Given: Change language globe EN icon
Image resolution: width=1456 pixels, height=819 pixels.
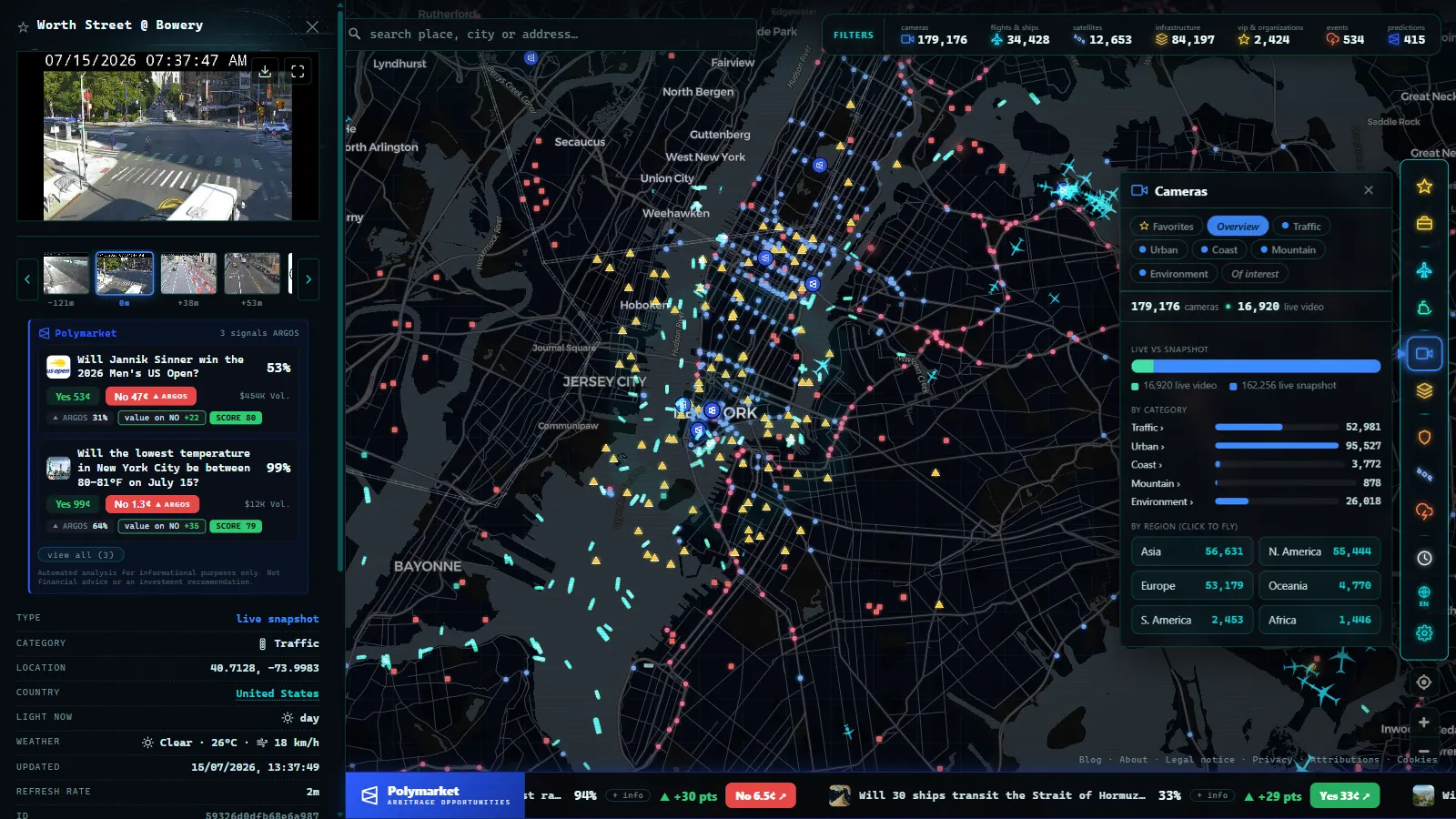Looking at the screenshot, I should [x=1424, y=595].
